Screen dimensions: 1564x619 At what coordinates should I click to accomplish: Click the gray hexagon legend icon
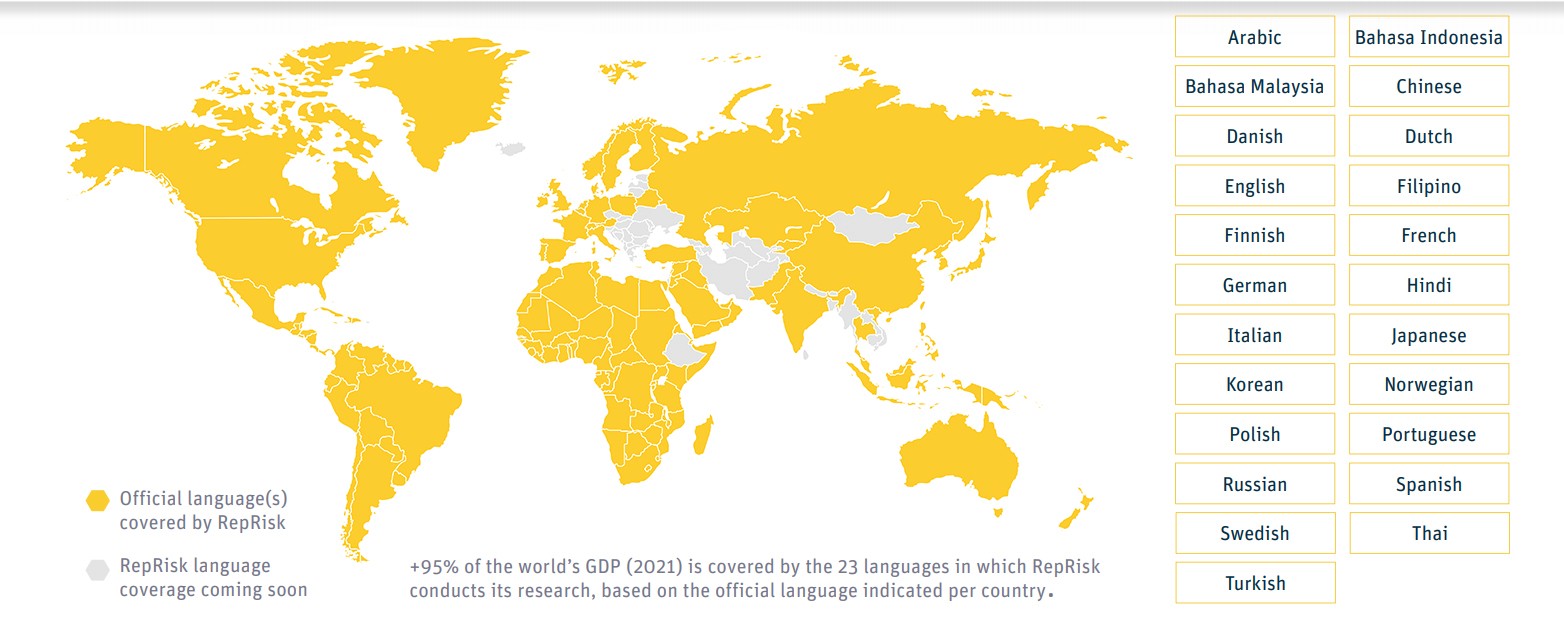[97, 570]
